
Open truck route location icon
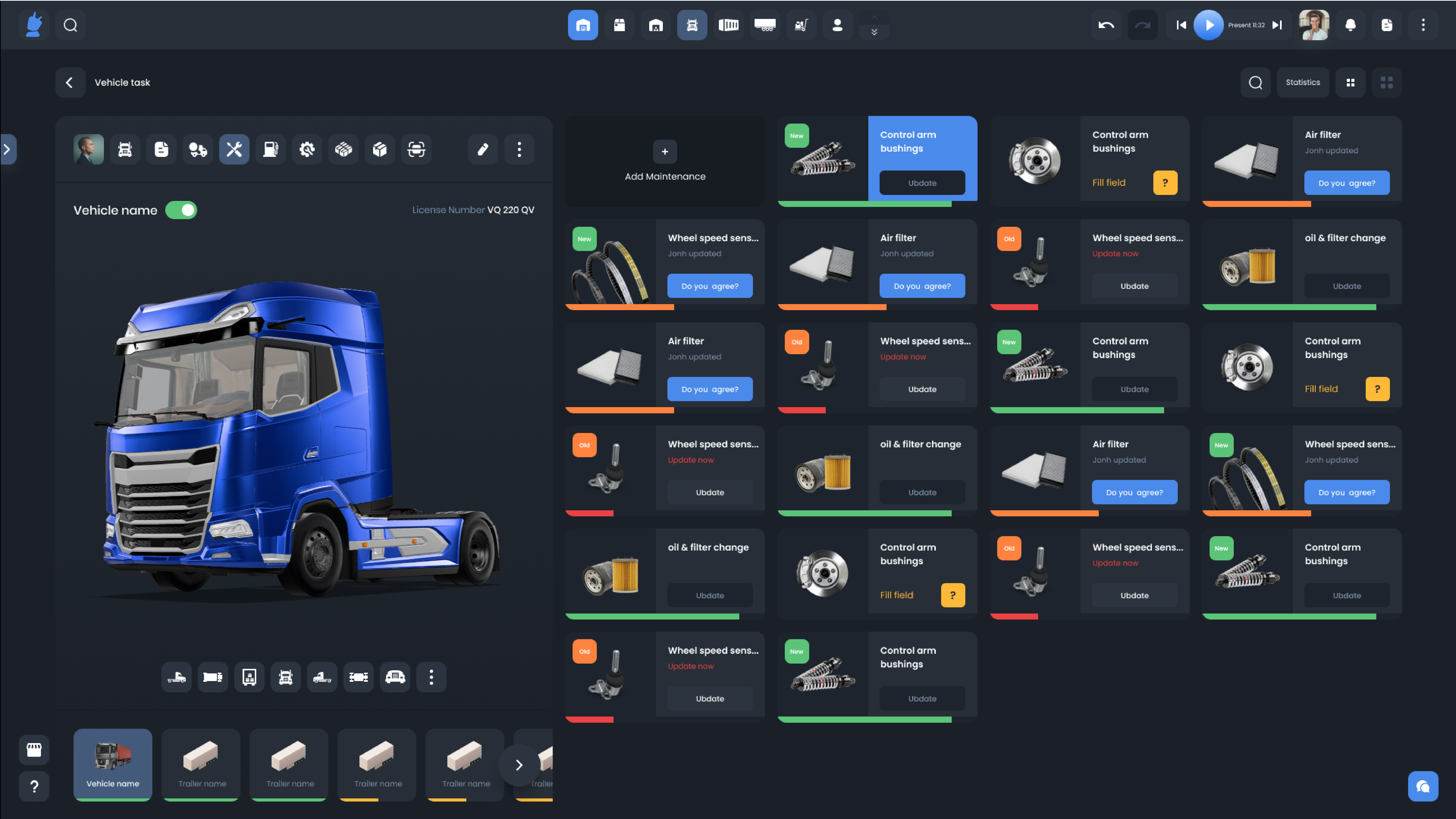pyautogui.click(x=198, y=149)
